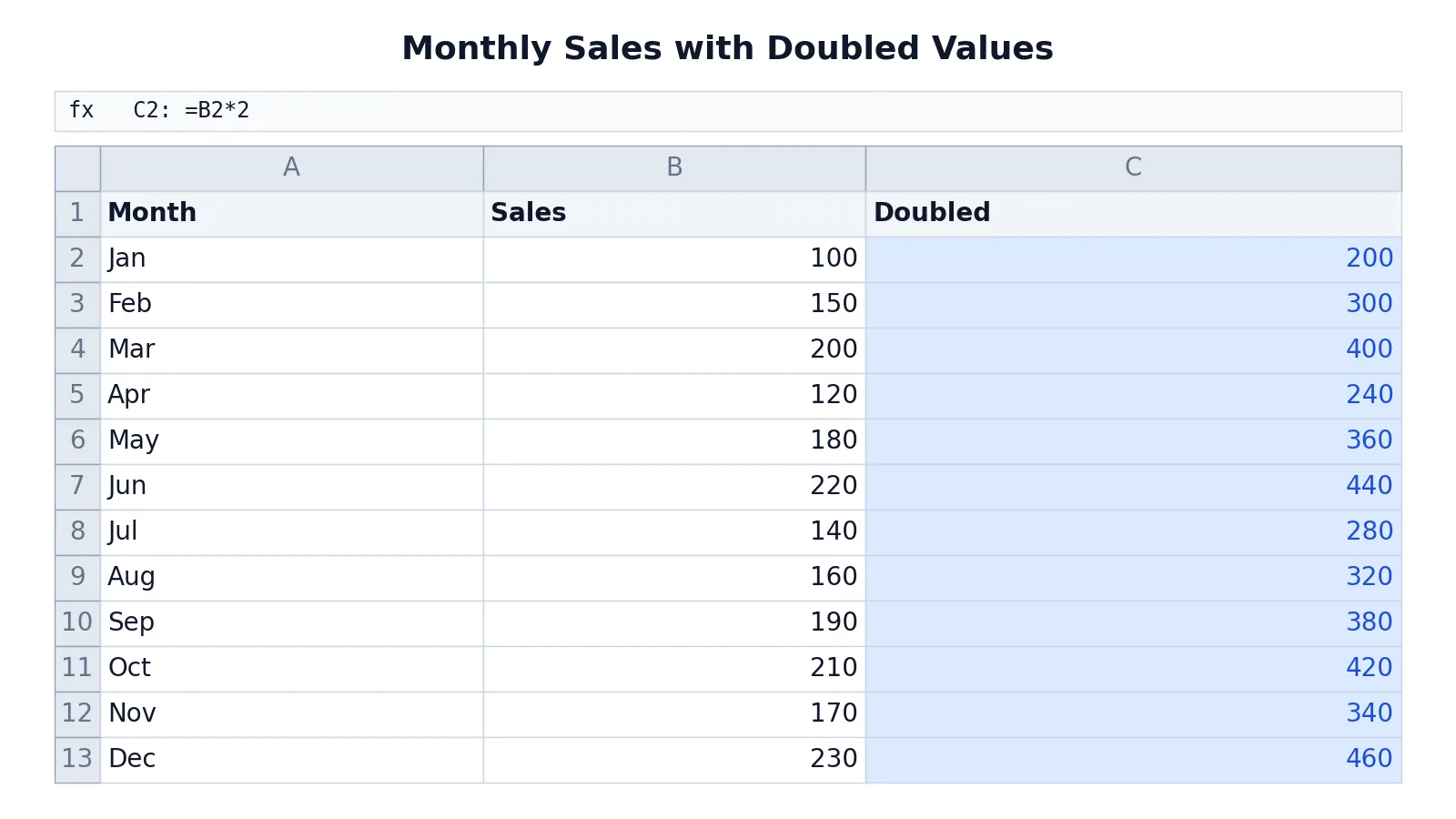Image resolution: width=1456 pixels, height=819 pixels.
Task: Select column B header
Action: tap(674, 168)
